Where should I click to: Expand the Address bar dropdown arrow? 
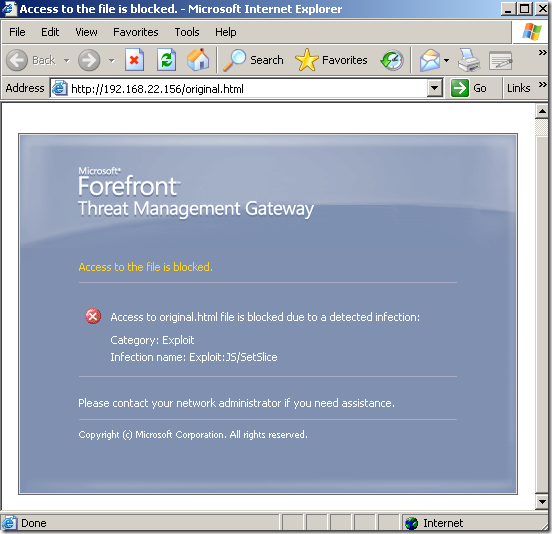click(x=435, y=88)
